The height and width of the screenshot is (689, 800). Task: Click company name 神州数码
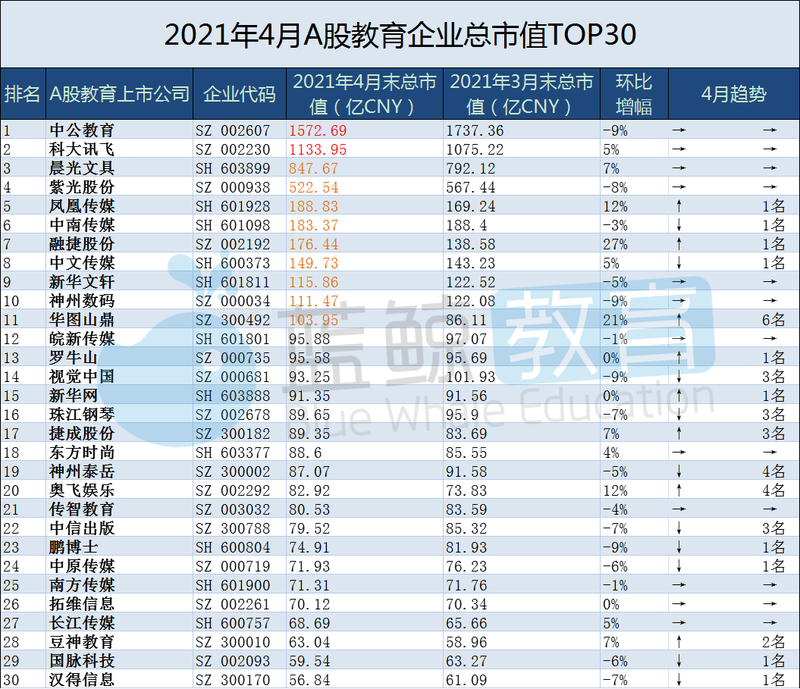pos(82,301)
